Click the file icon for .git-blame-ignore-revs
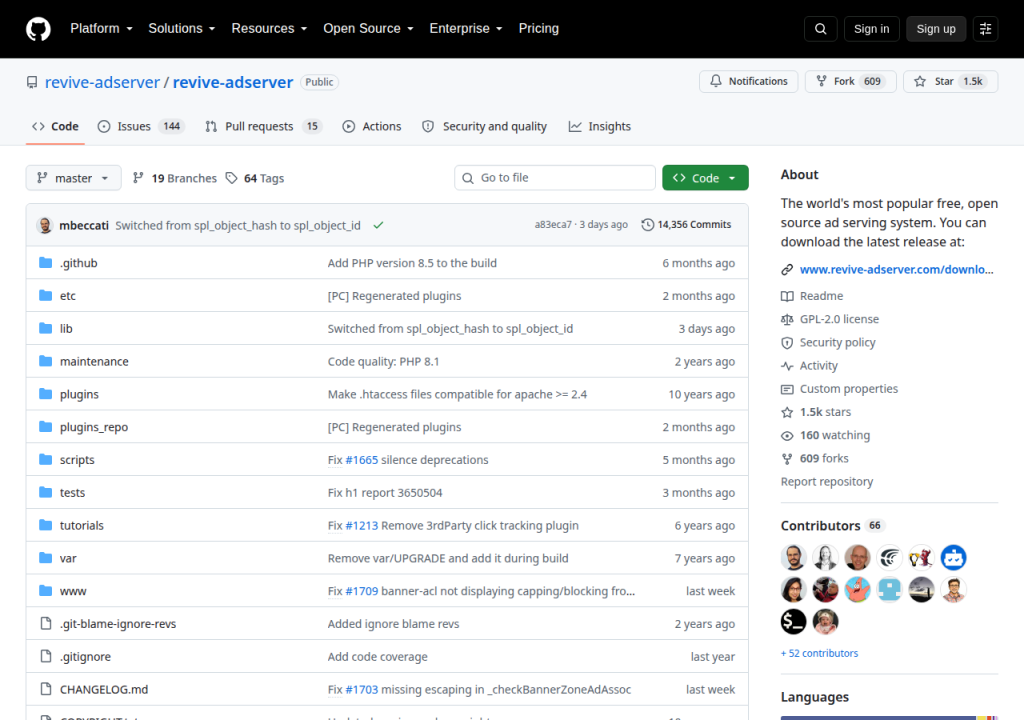Screen dimensions: 1024x720 click(x=45, y=623)
